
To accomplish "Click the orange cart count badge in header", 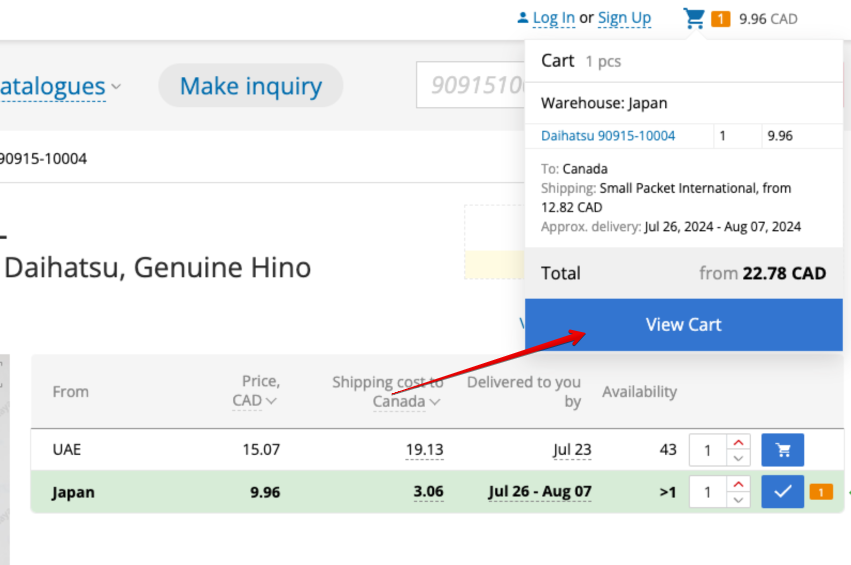I will point(720,19).
